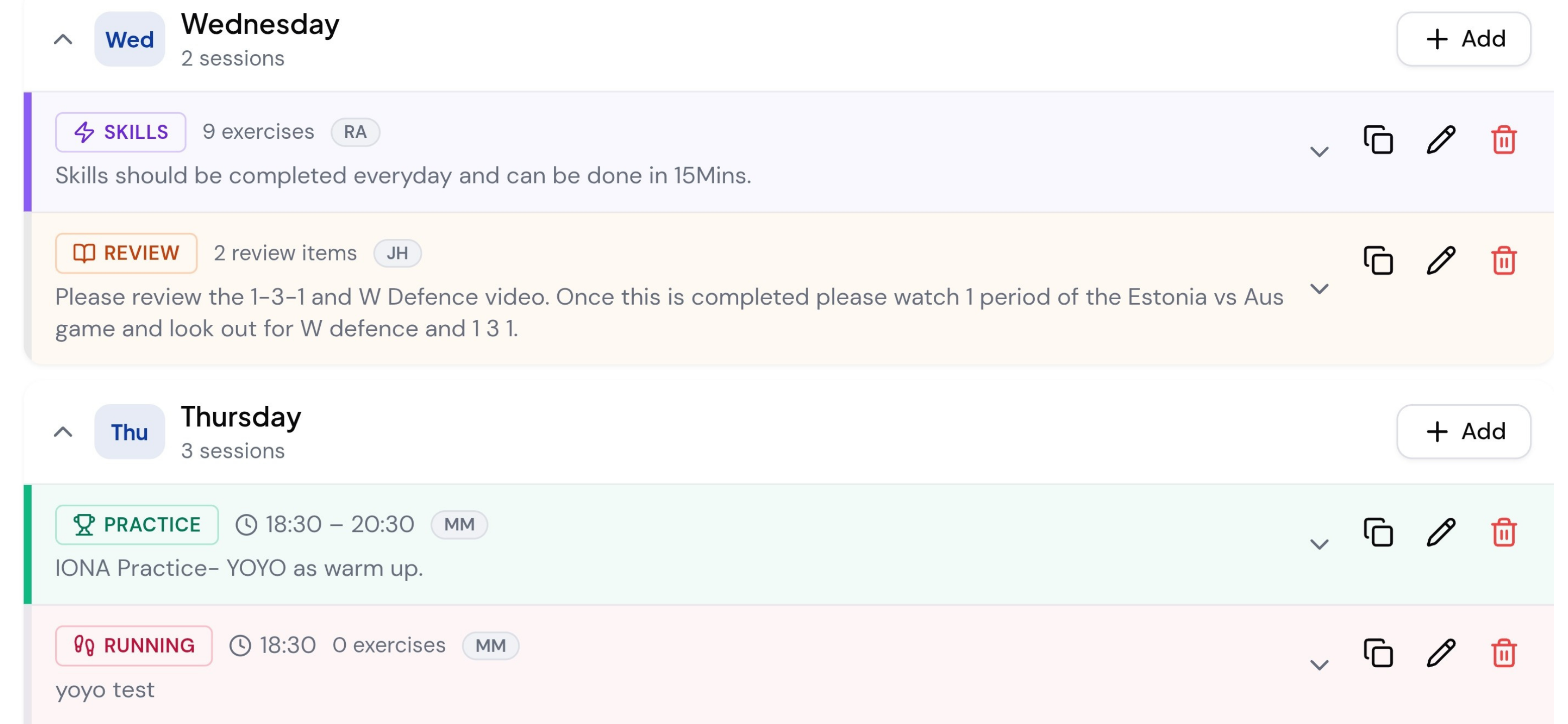The height and width of the screenshot is (724, 1568).
Task: Expand the Review session details
Action: point(1319,289)
